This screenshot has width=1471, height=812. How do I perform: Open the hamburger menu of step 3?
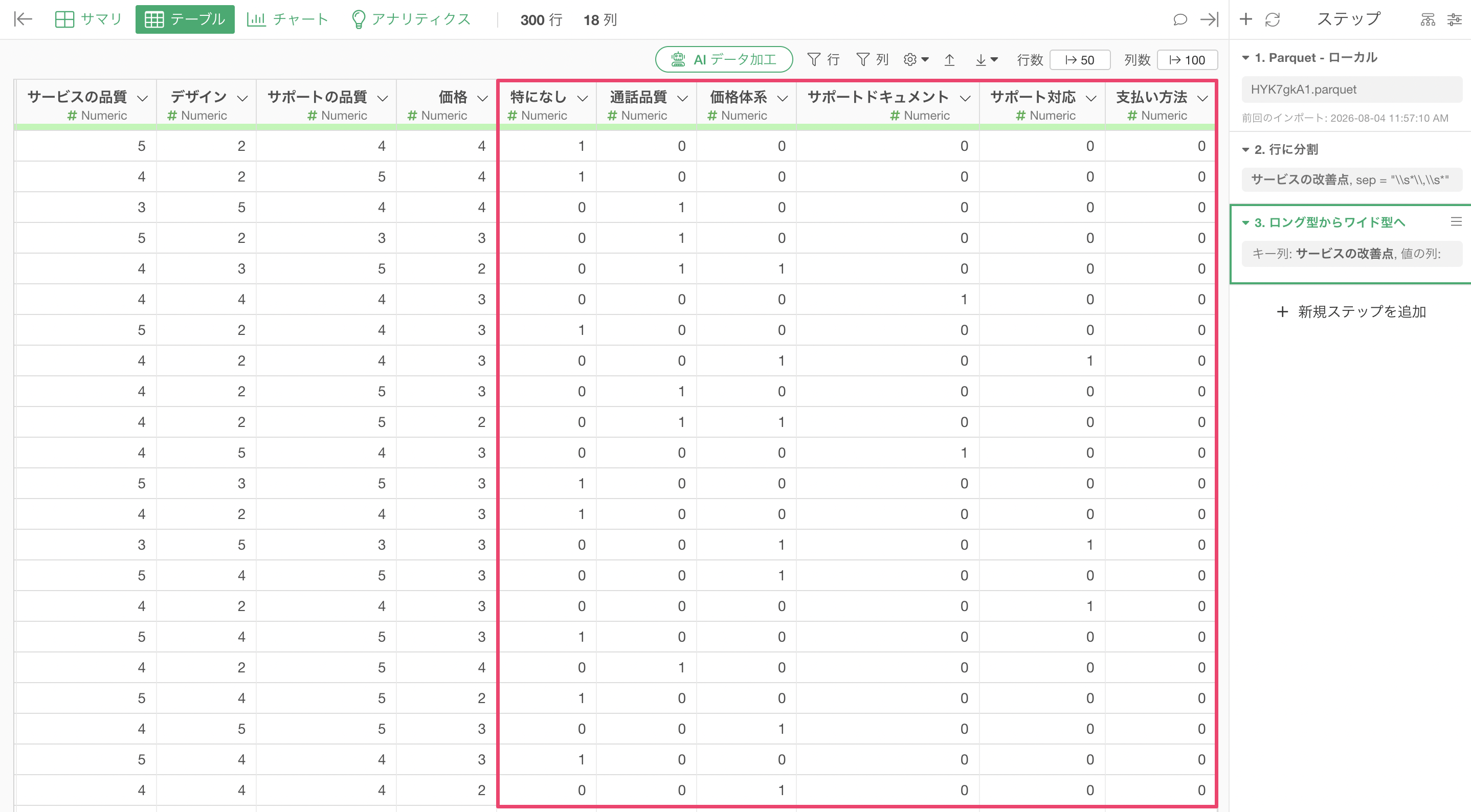(x=1456, y=221)
